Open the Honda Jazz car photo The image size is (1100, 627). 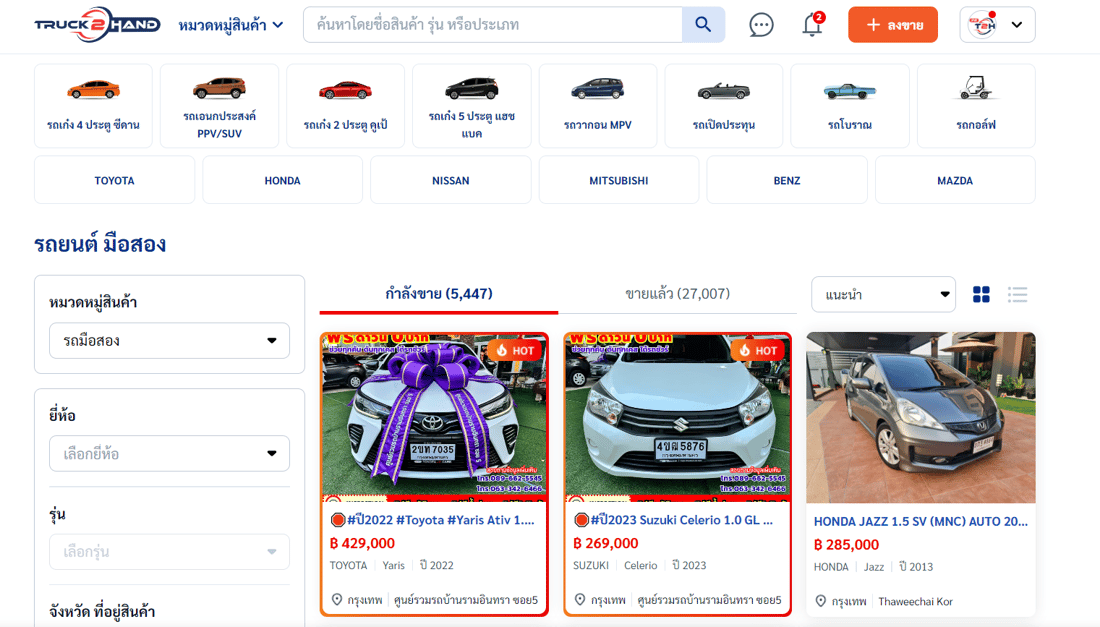(x=920, y=418)
